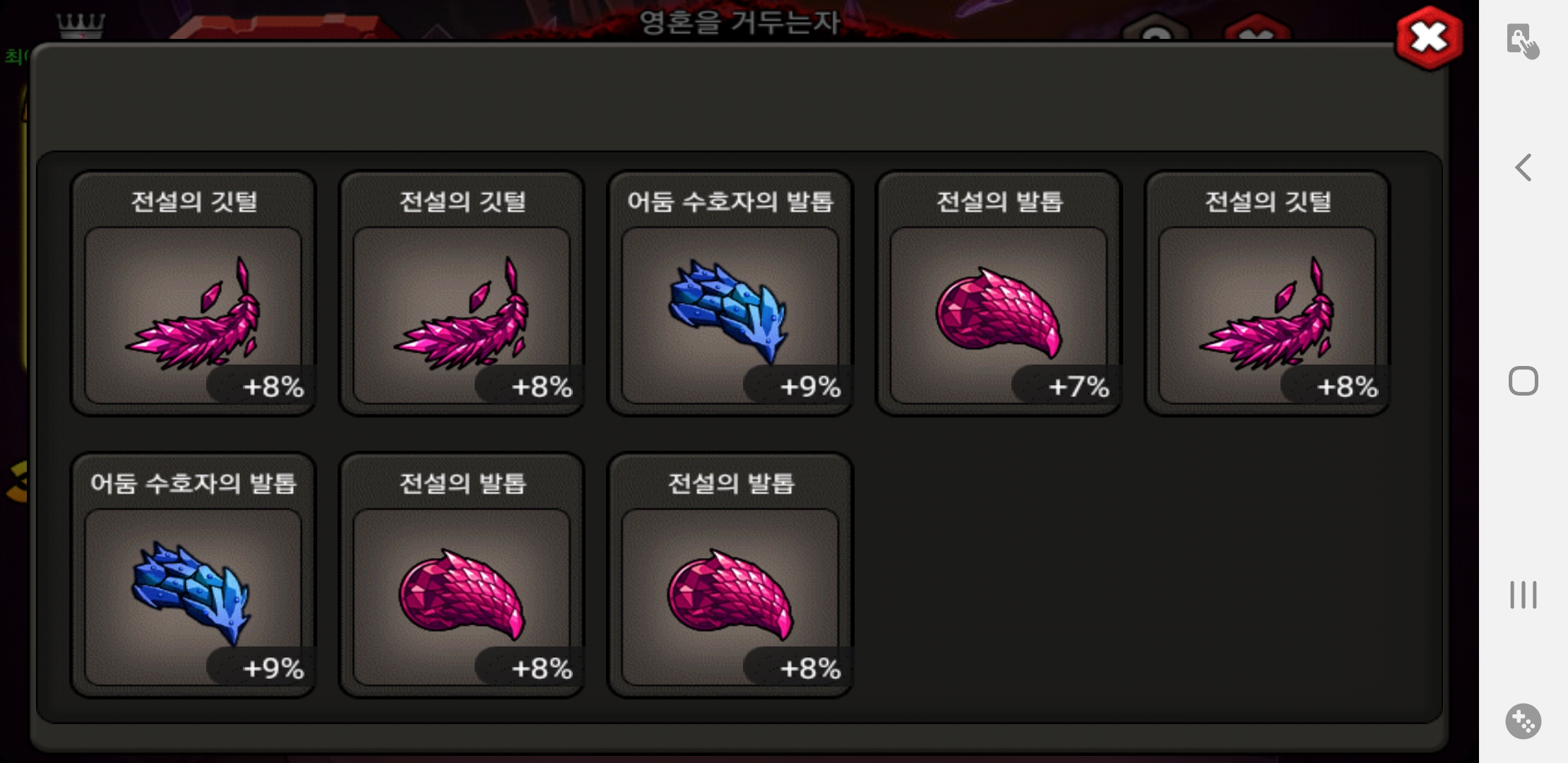Select blue 어둠 수호자의 발톱 claw in top row
The width and height of the screenshot is (1568, 763).
730,293
